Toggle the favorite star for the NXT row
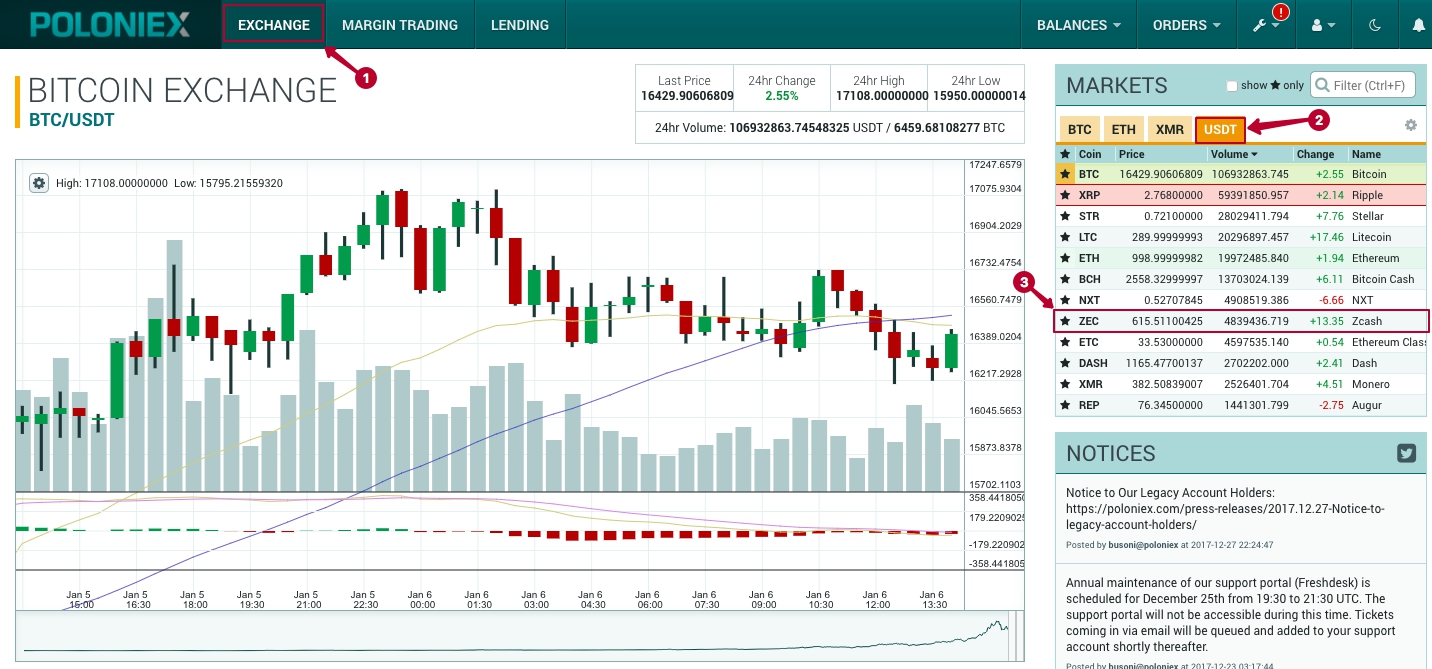This screenshot has height=669, width=1432. (x=1065, y=300)
